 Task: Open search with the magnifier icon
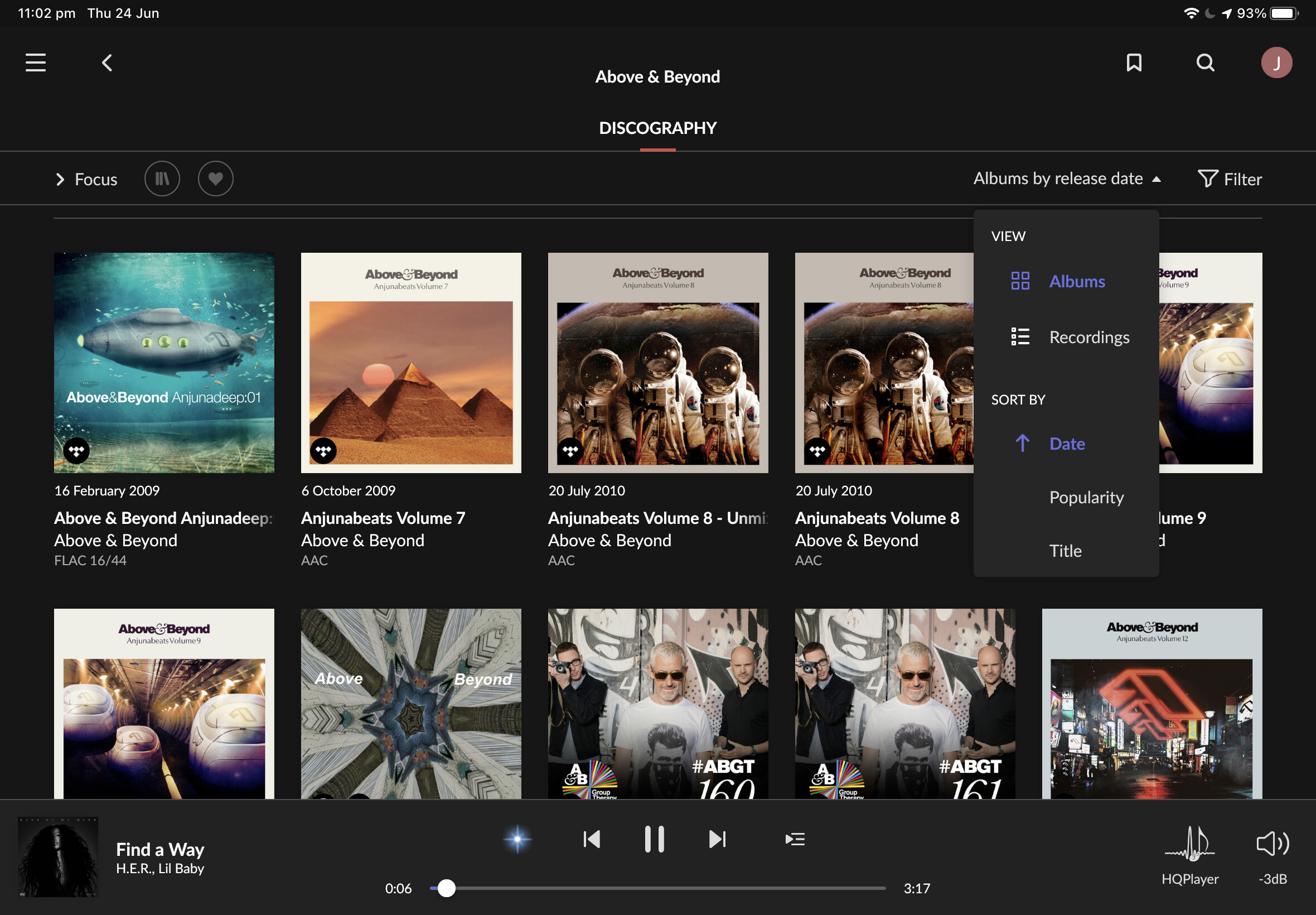[1206, 62]
